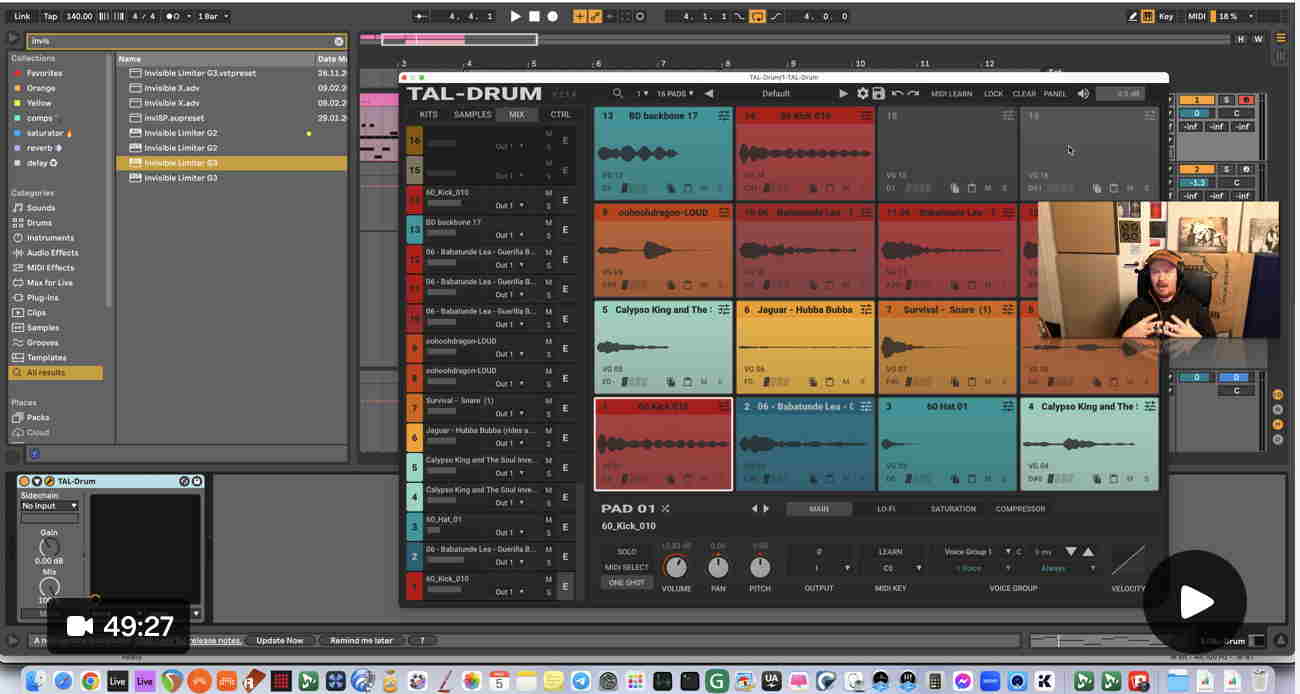Toggle ONE SHOT for PAD 01

(x=627, y=583)
